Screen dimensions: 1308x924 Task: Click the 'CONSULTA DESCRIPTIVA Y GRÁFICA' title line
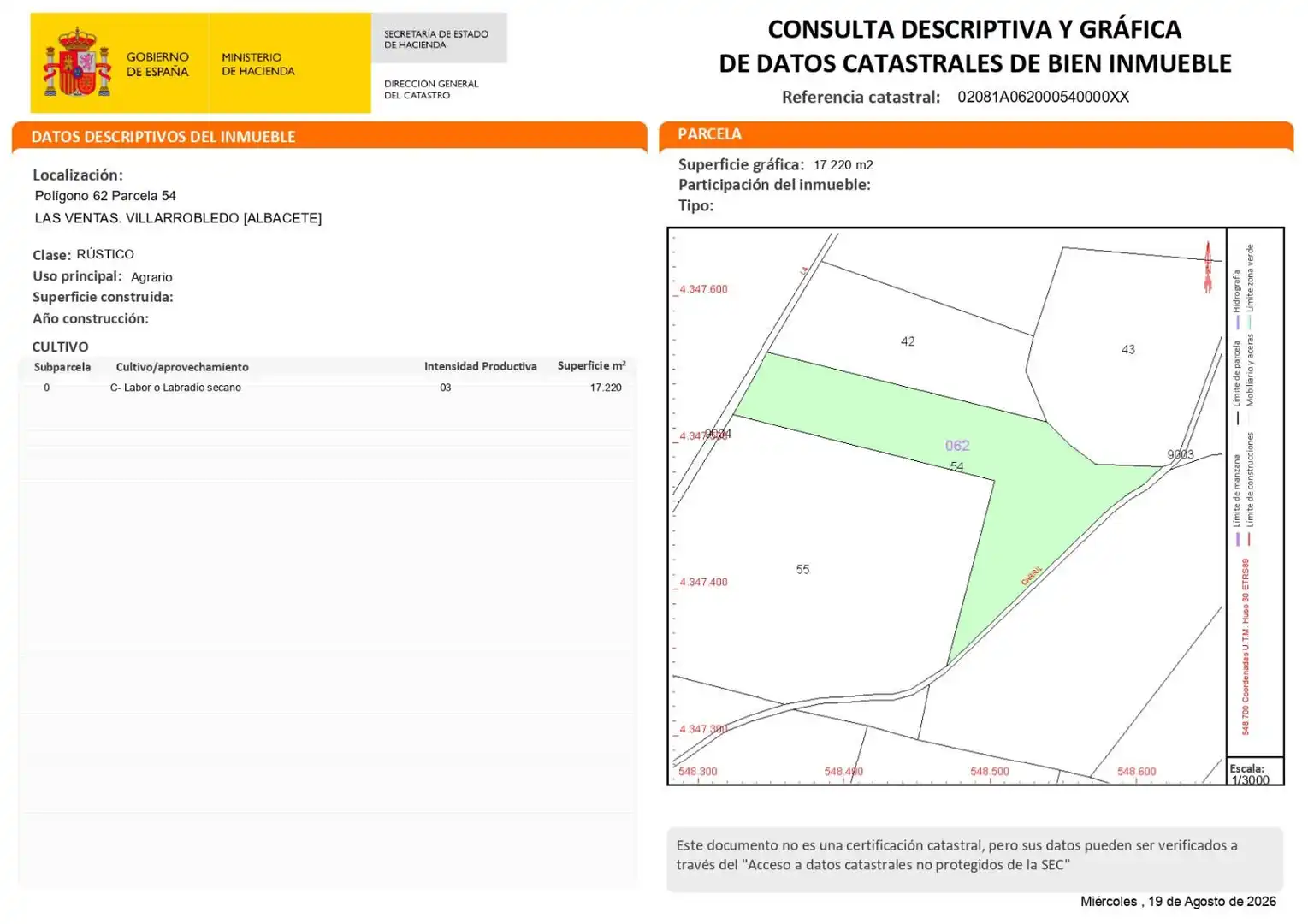pos(974,29)
